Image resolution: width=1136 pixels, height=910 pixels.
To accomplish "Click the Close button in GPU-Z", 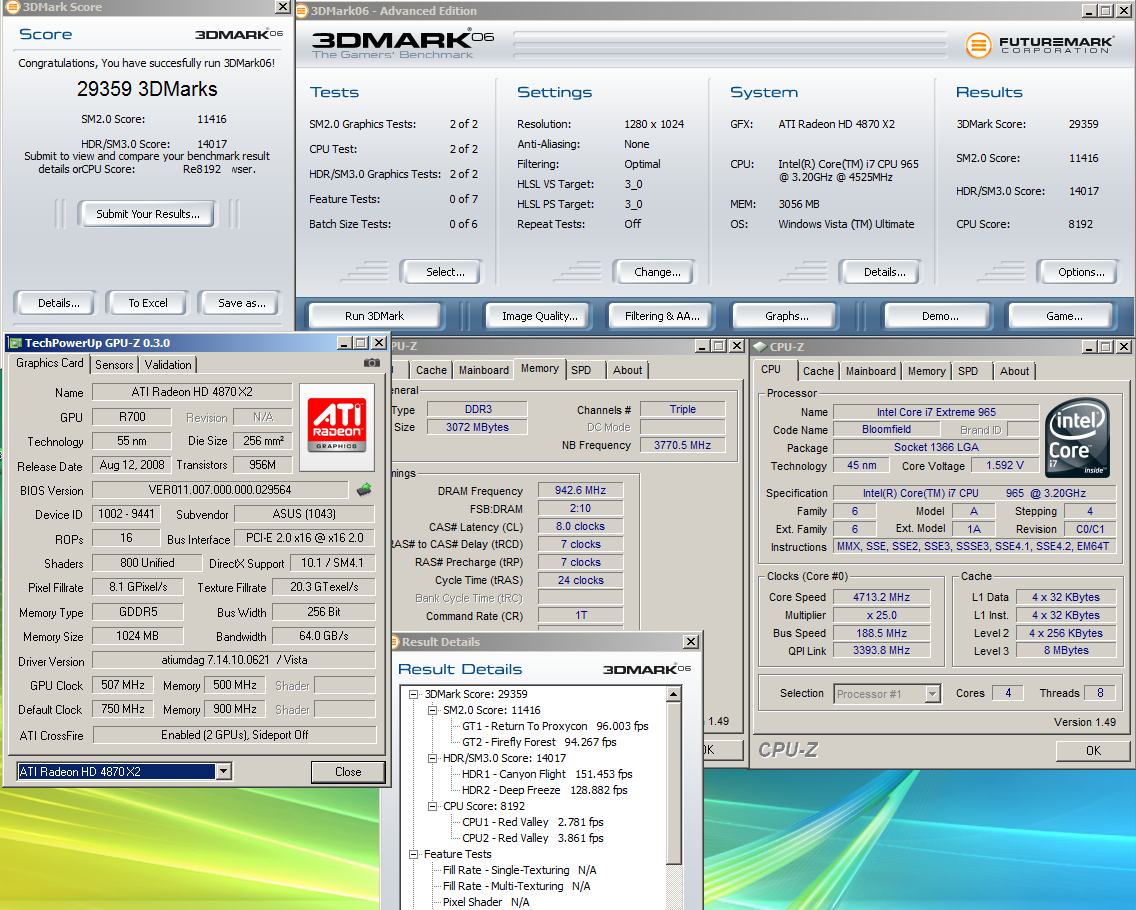I will 348,772.
